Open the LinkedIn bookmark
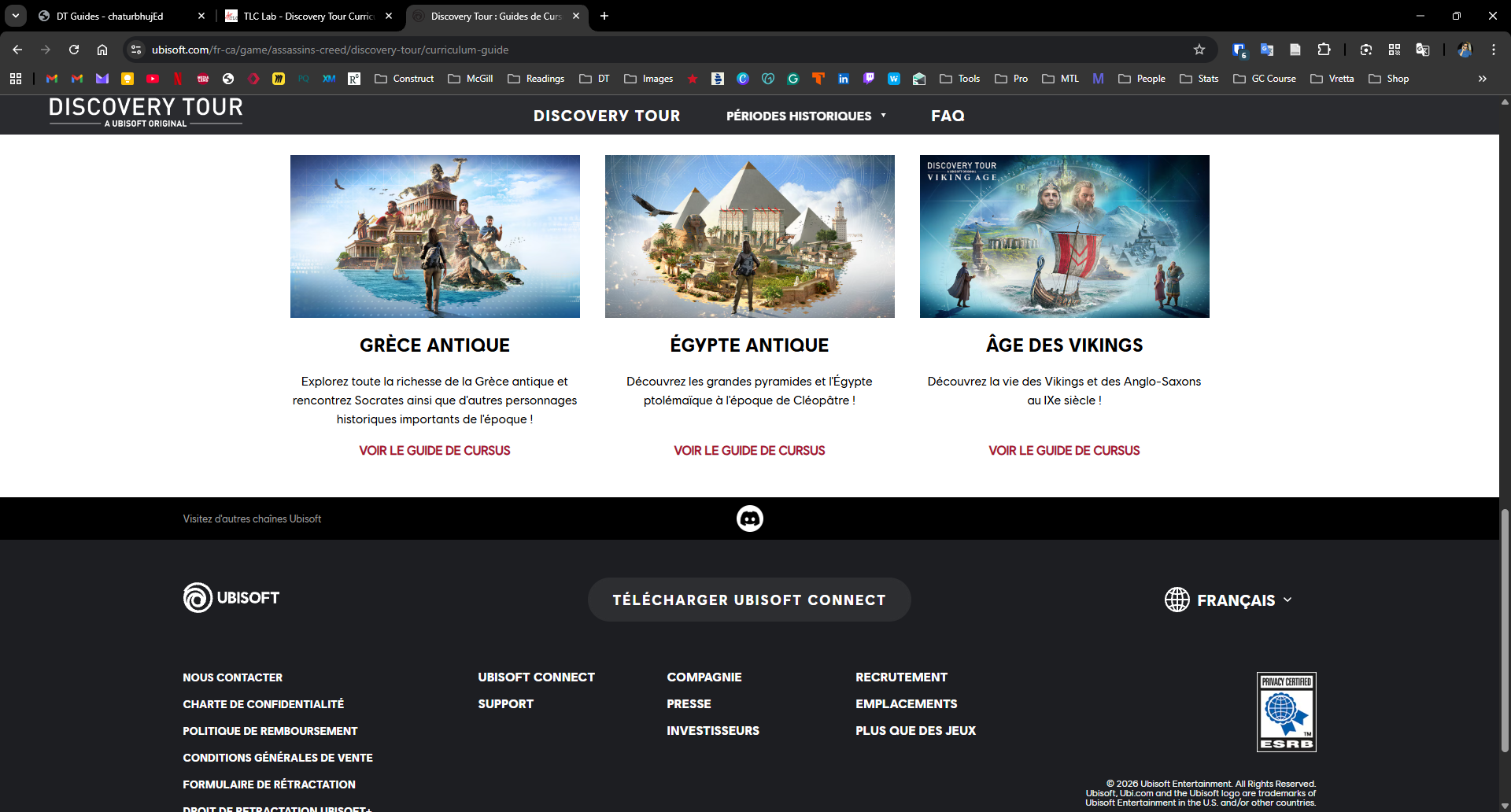 844,79
